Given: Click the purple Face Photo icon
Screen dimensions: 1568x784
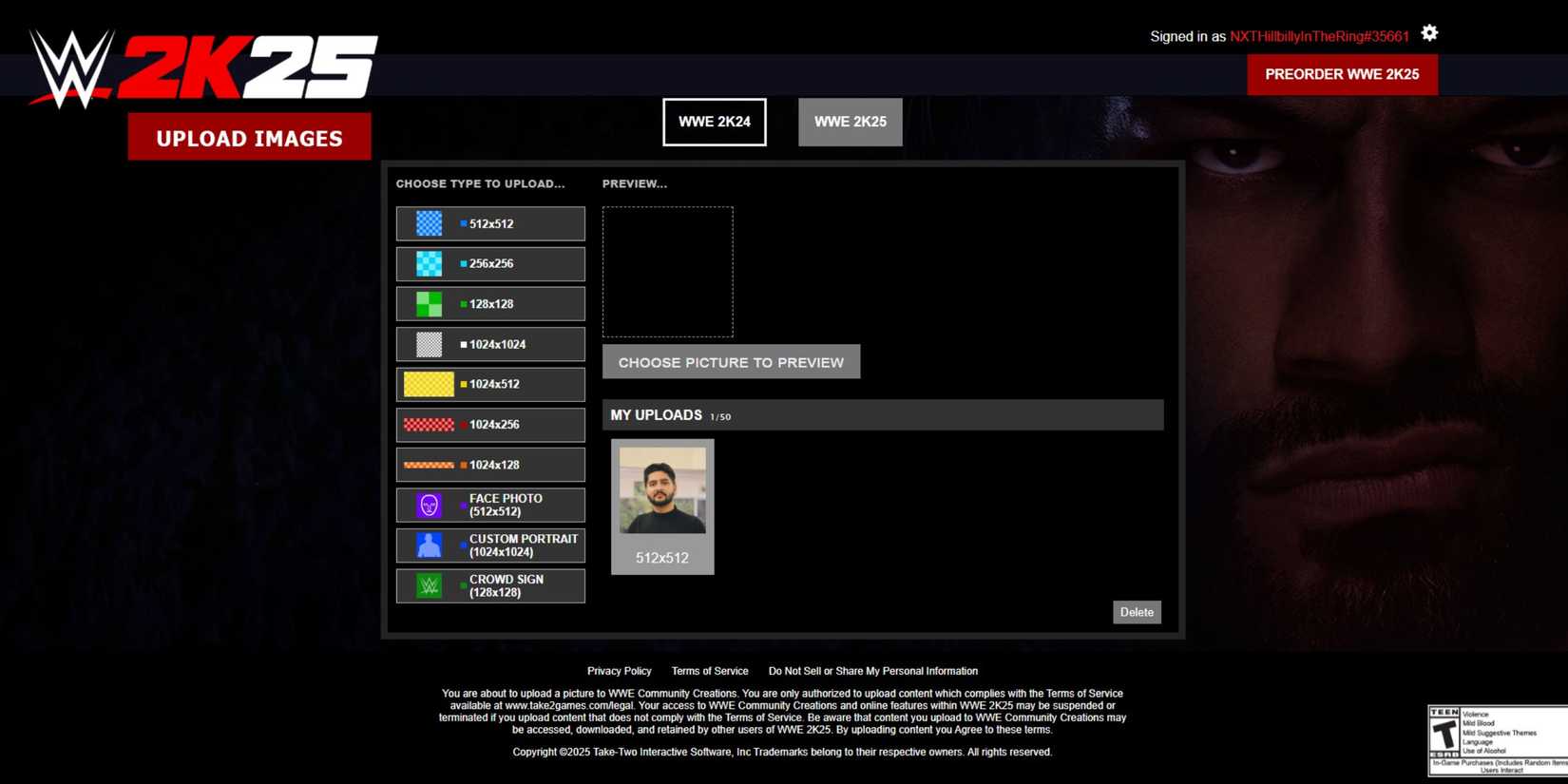Looking at the screenshot, I should pos(429,505).
